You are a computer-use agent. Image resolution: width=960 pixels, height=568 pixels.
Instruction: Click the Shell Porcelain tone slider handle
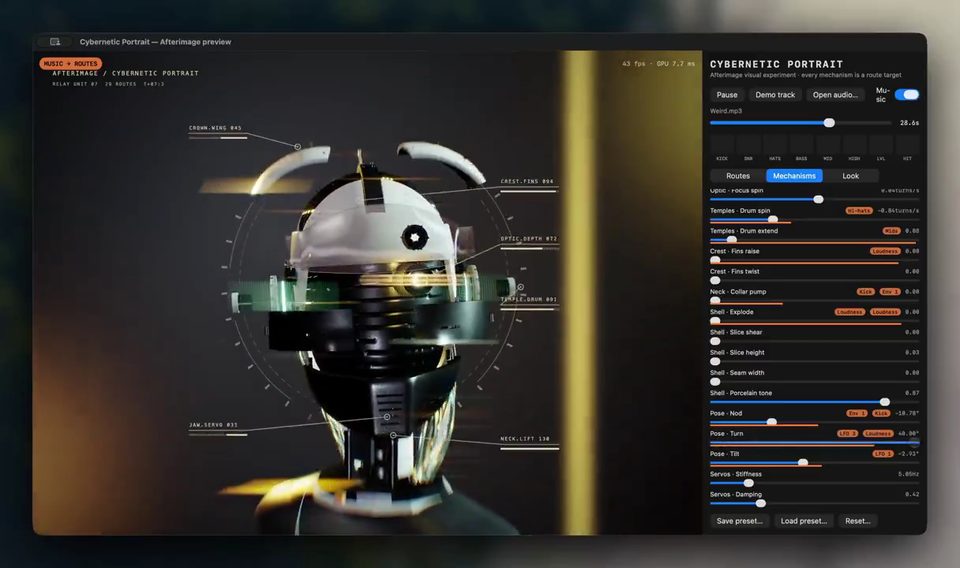(885, 402)
